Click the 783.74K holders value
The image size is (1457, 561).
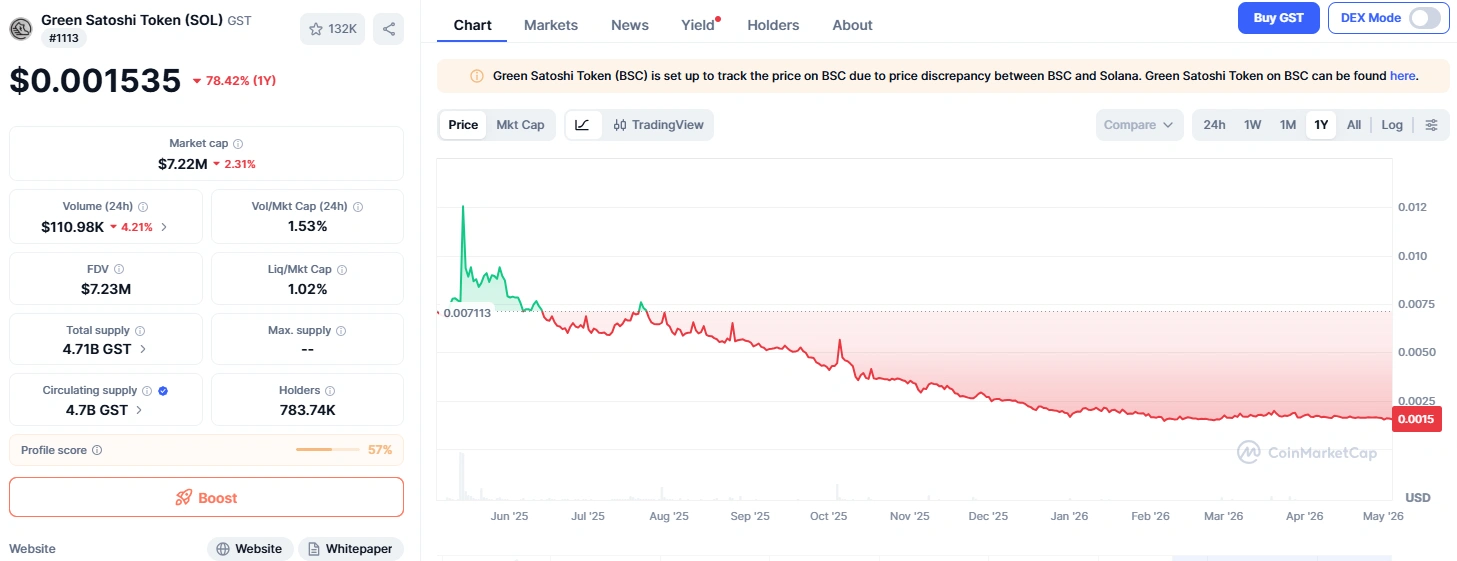307,410
